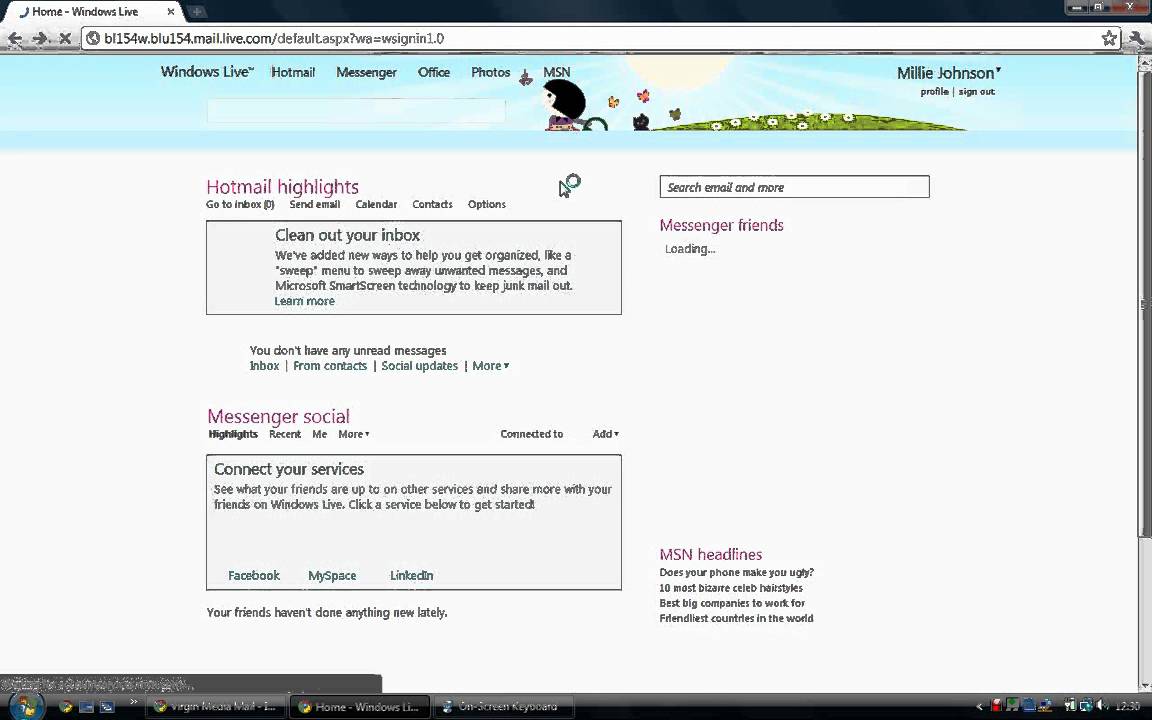Click the address bar URL
This screenshot has height=720, width=1152.
point(273,38)
